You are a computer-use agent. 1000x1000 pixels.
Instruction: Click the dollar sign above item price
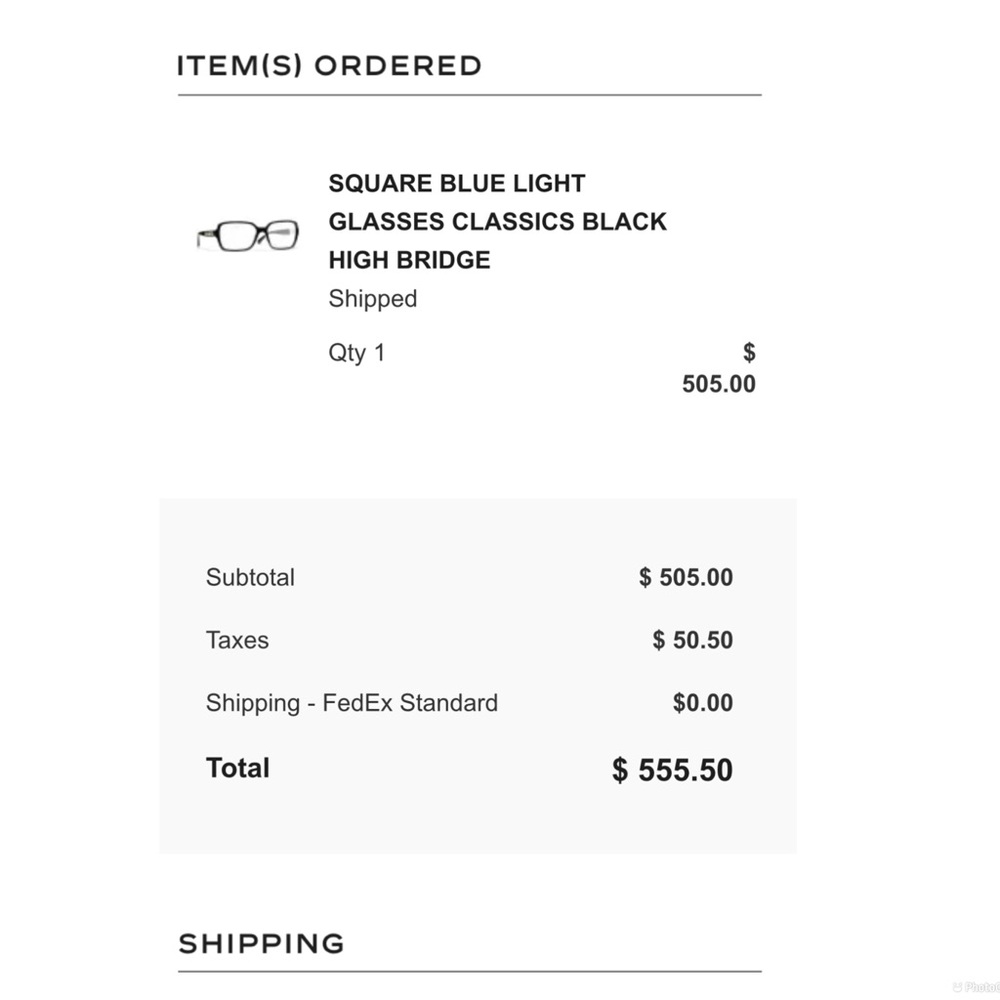[x=749, y=352]
